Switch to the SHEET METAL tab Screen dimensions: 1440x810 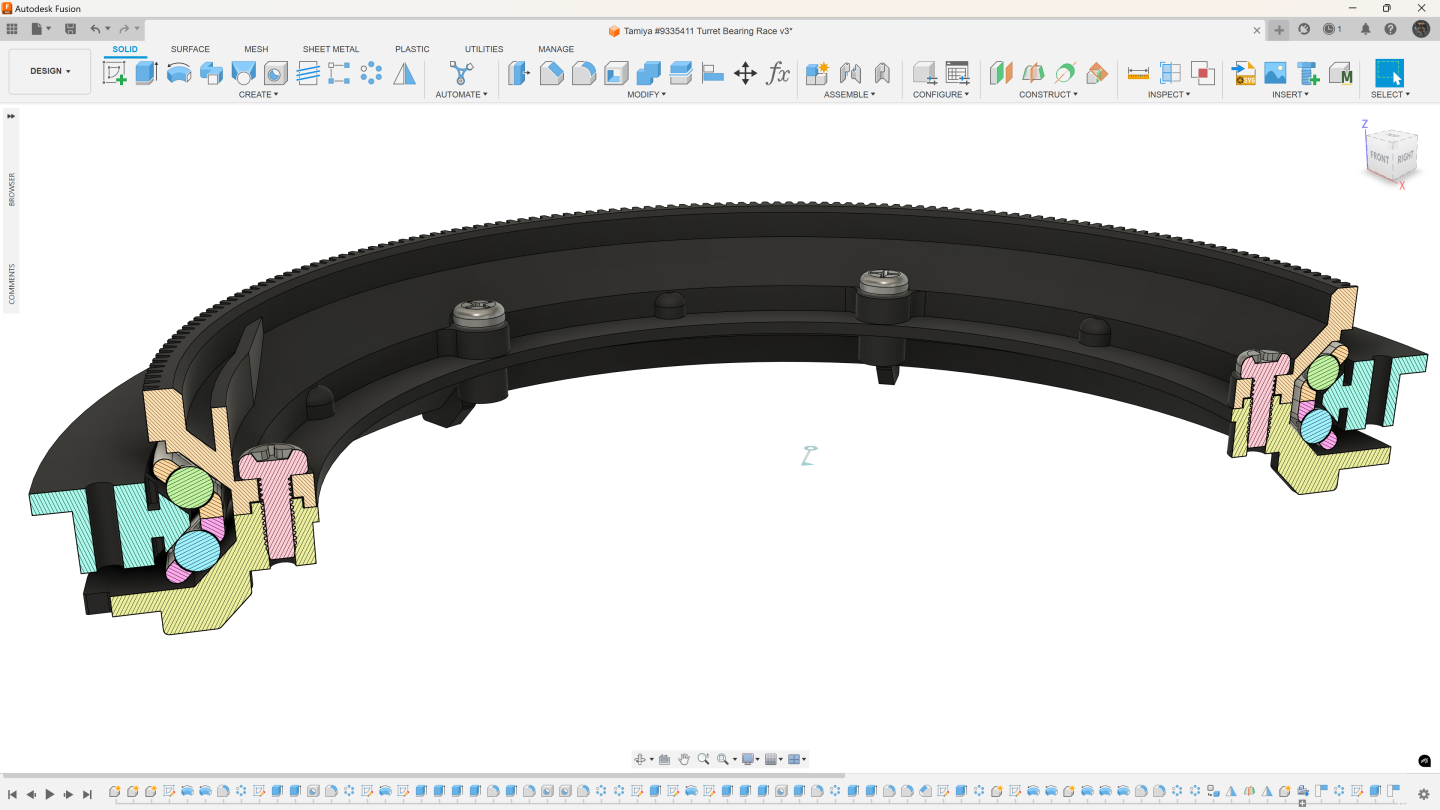tap(331, 49)
